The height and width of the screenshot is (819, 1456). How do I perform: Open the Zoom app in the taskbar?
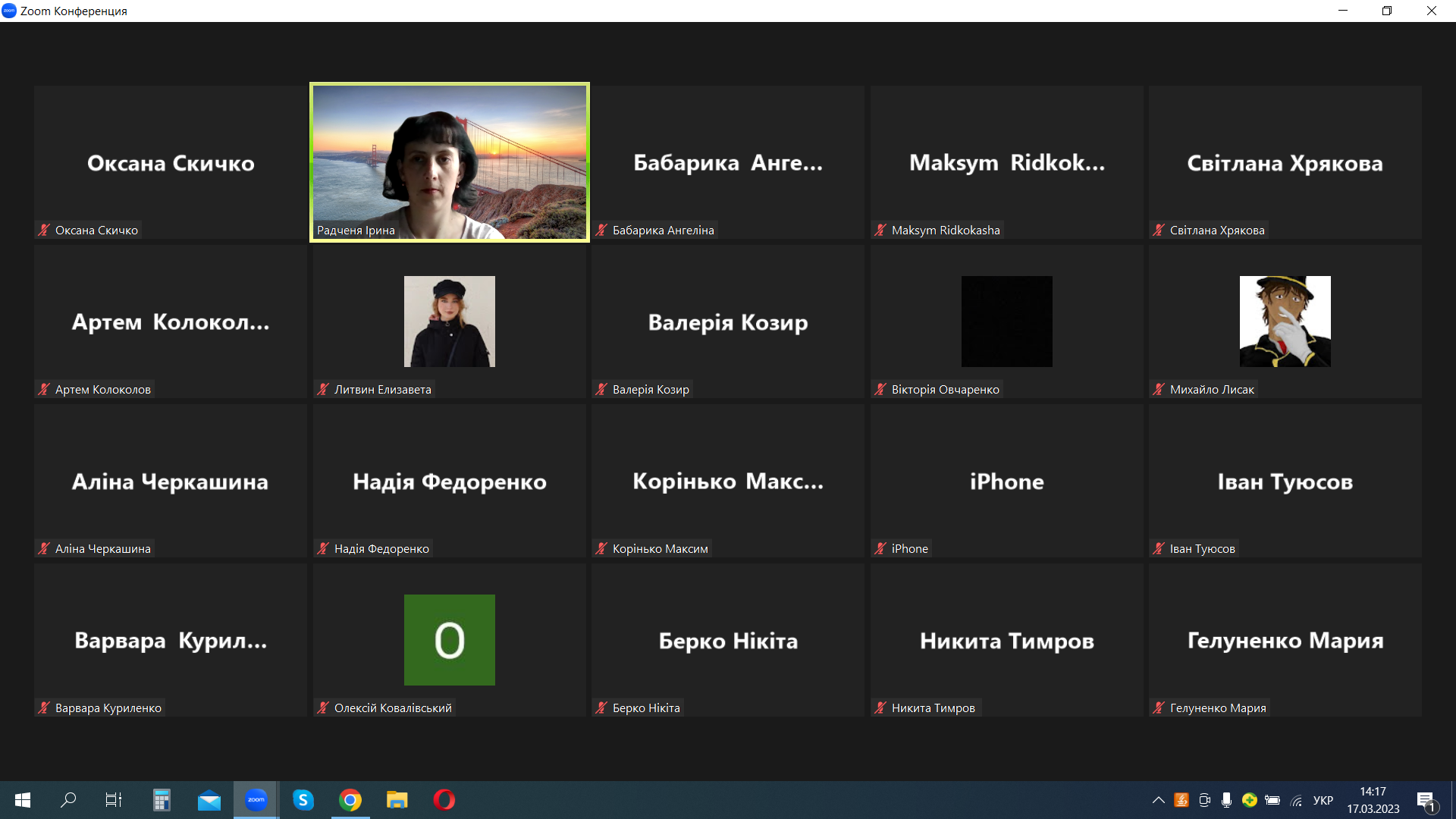pyautogui.click(x=256, y=800)
